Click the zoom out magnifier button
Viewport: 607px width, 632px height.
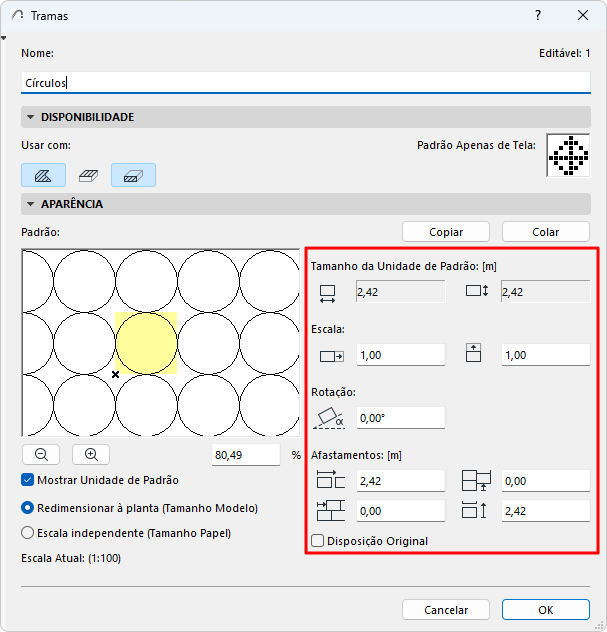coord(41,455)
